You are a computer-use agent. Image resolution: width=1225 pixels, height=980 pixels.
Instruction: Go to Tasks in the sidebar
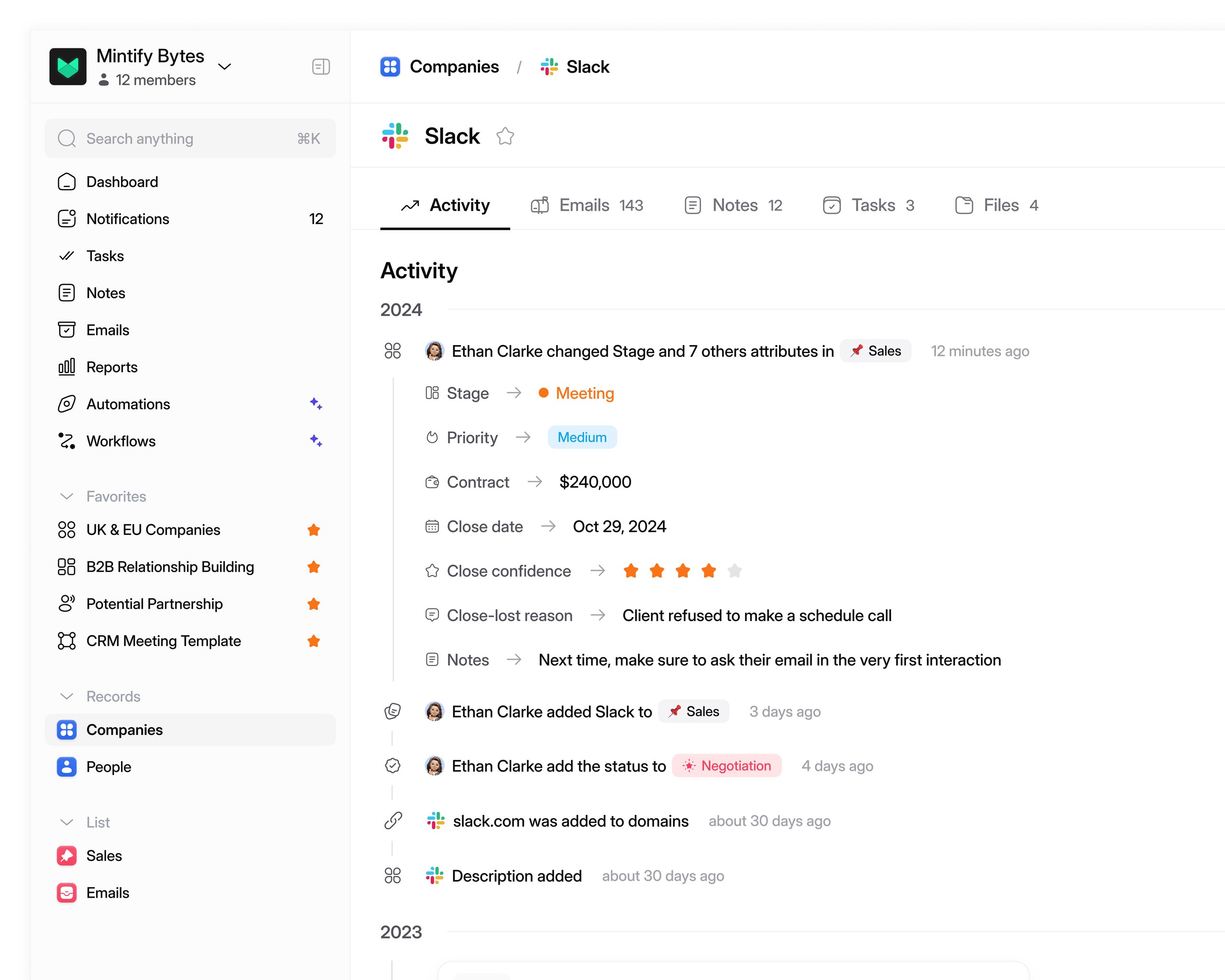coord(190,256)
